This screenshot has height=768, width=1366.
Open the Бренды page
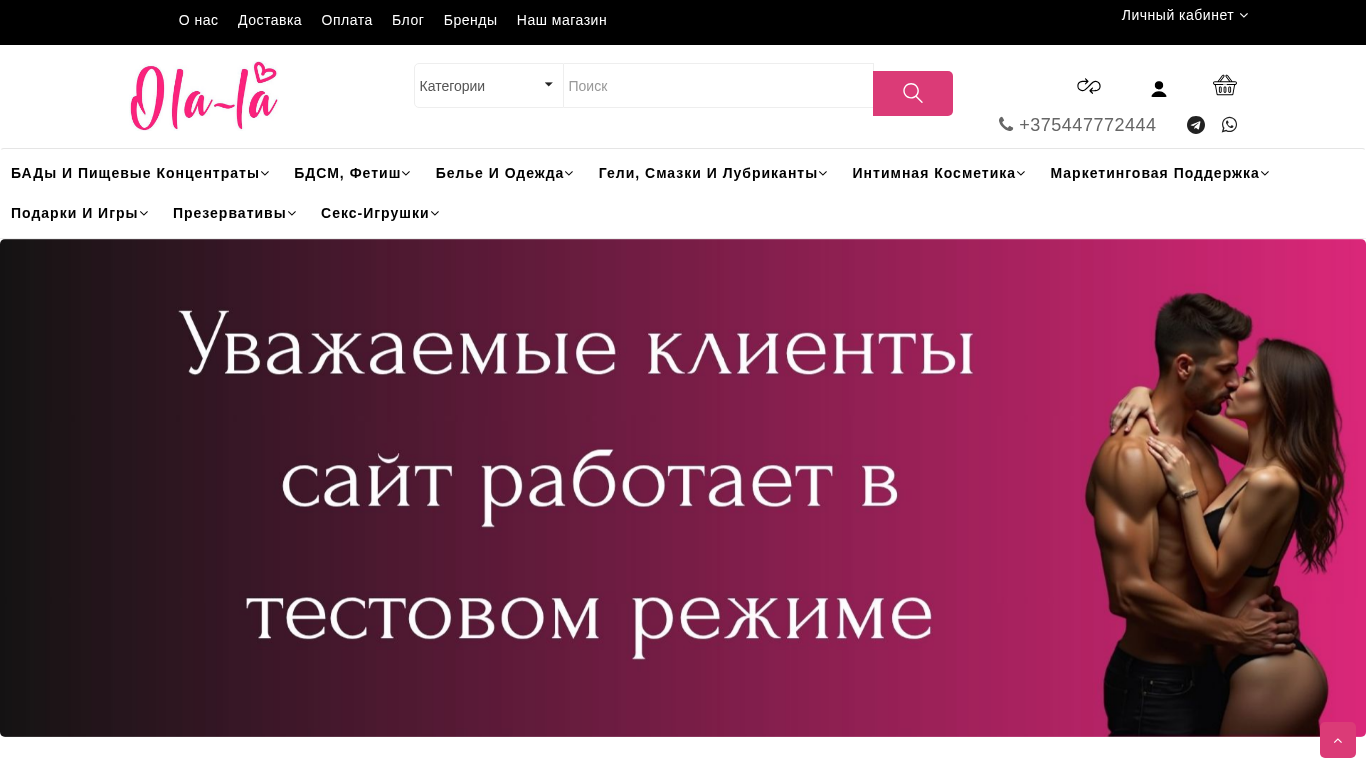click(x=470, y=20)
